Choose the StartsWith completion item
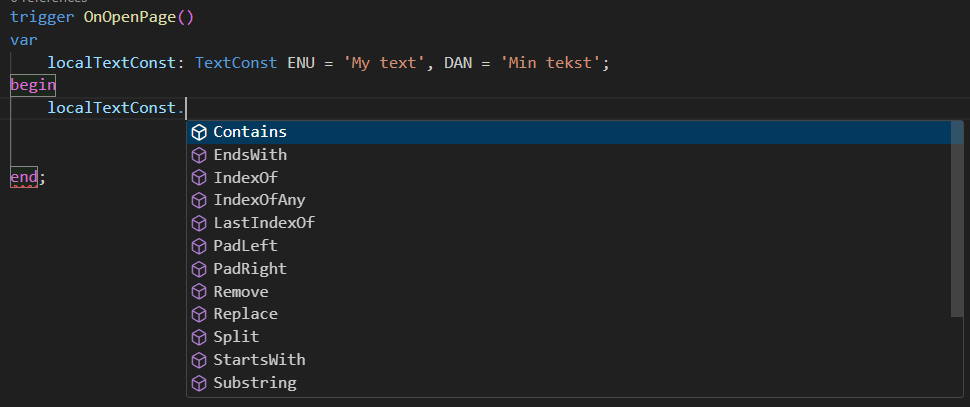This screenshot has height=407, width=970. coord(259,360)
